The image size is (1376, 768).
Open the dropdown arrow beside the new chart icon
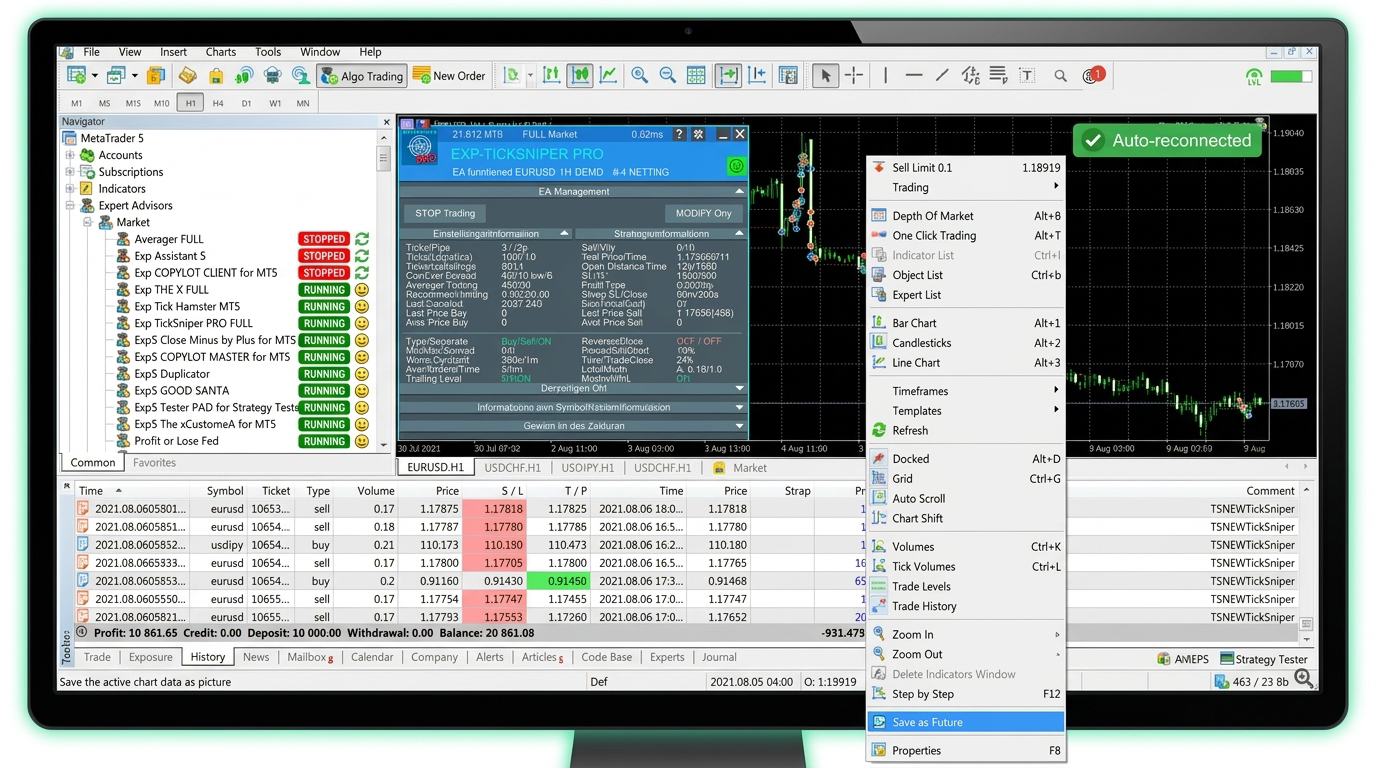[x=94, y=76]
